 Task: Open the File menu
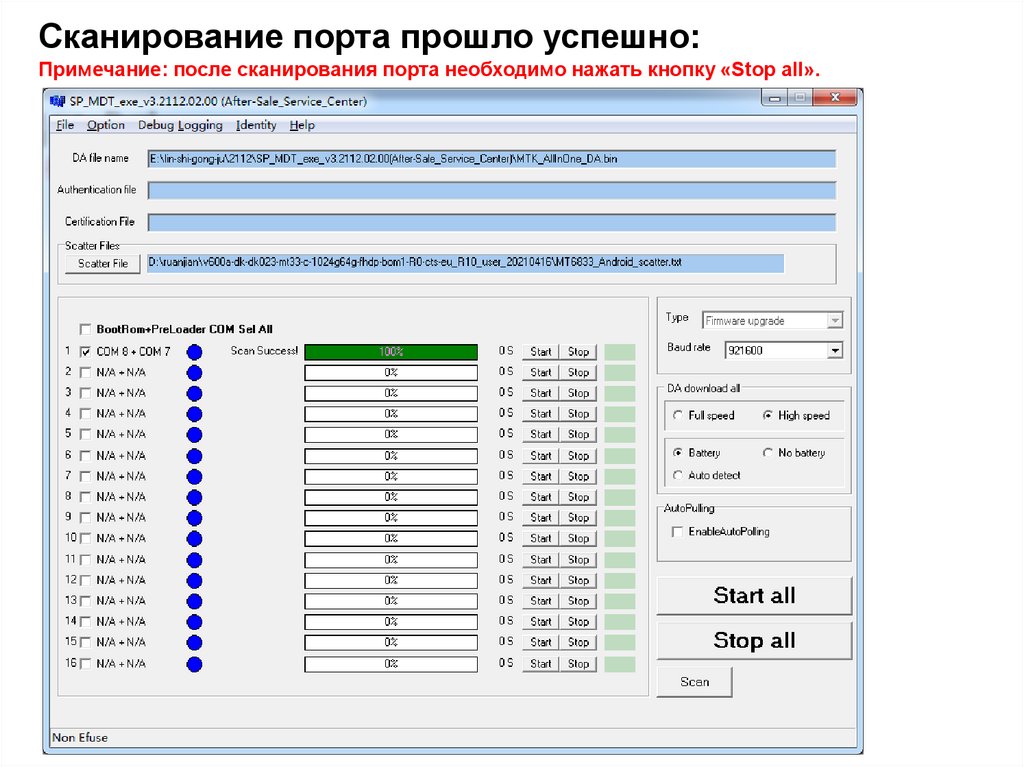tap(65, 125)
